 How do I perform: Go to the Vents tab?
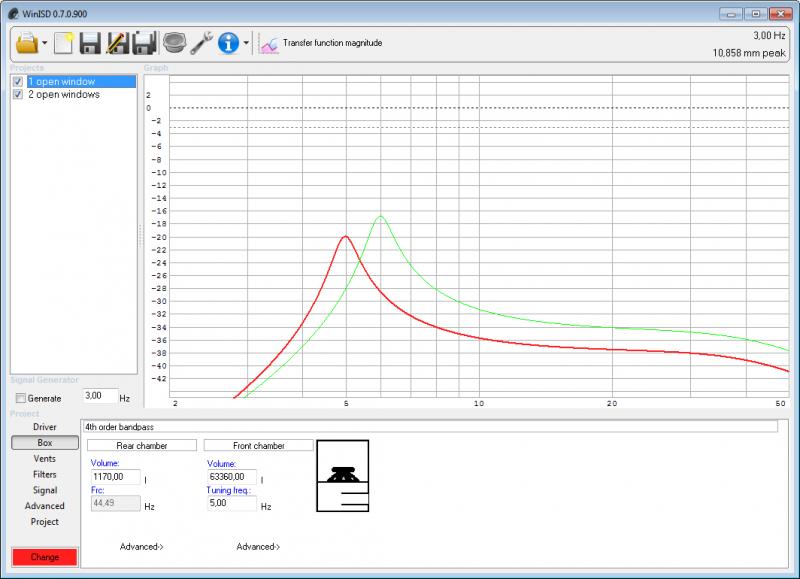click(x=44, y=458)
